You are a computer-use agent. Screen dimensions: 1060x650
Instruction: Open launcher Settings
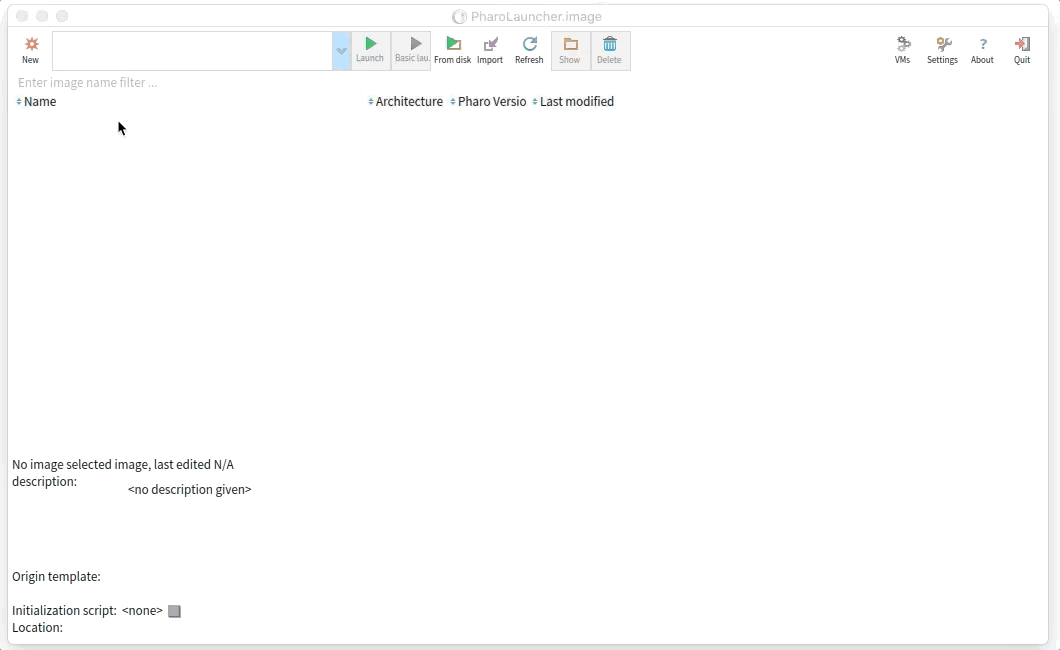pyautogui.click(x=942, y=51)
